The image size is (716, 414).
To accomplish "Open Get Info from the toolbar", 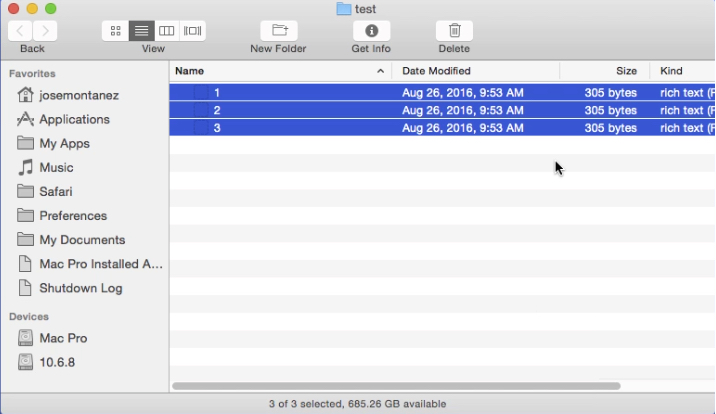I will (371, 31).
